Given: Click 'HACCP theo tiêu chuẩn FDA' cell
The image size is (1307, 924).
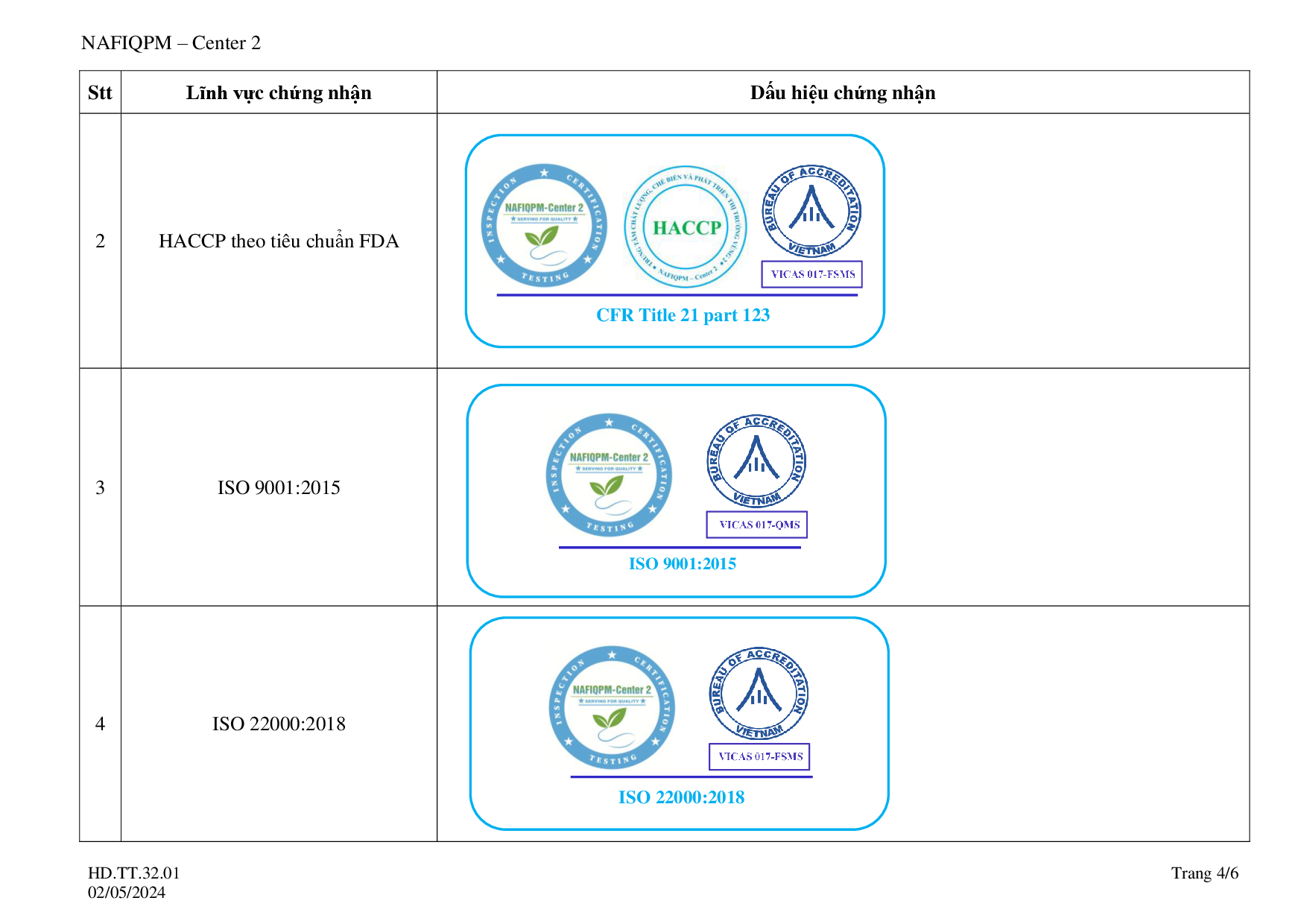Looking at the screenshot, I should 279,241.
